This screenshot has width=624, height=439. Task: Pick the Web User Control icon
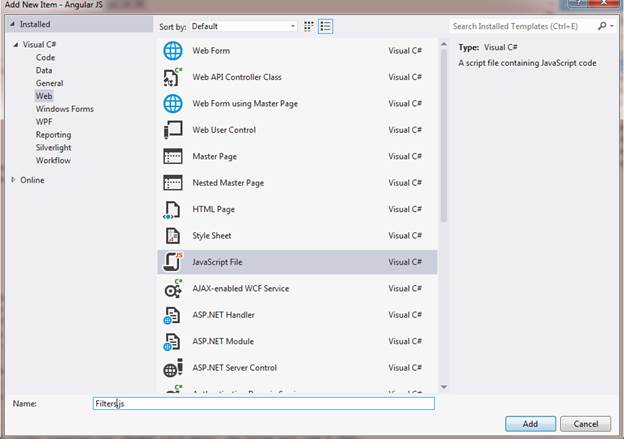tap(173, 130)
